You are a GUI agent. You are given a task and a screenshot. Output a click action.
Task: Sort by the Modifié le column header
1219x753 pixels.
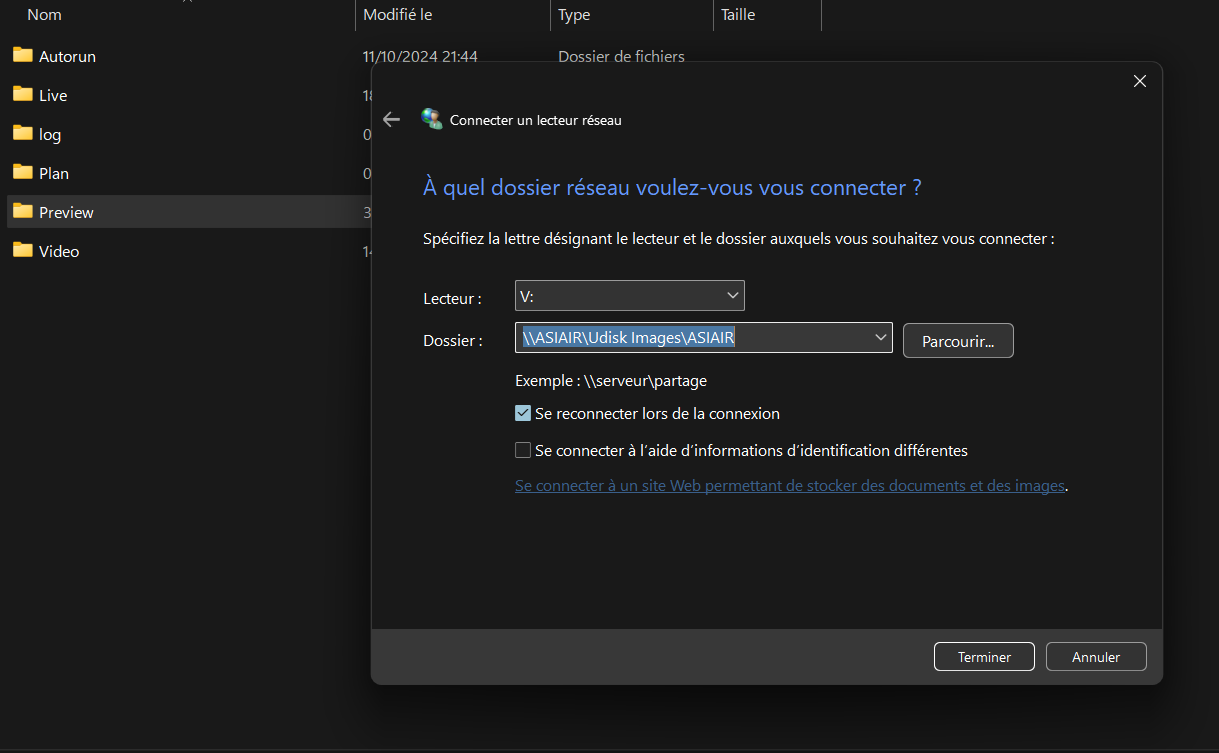[x=398, y=15]
